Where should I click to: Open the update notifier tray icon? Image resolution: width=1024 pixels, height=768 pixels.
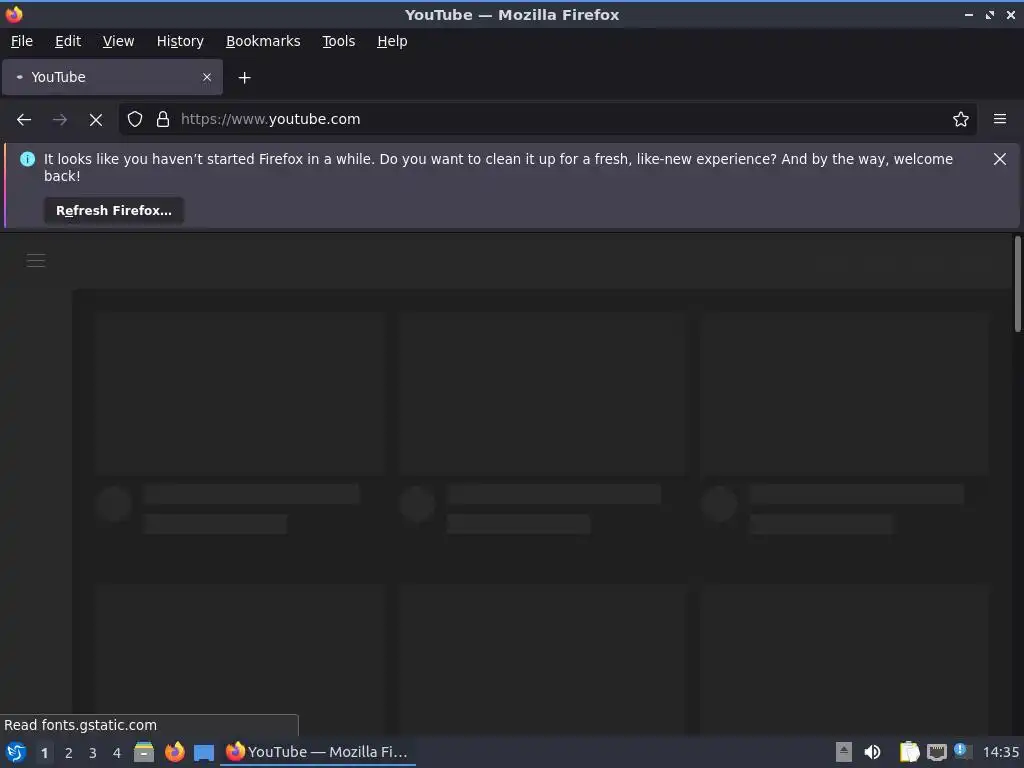tap(962, 751)
